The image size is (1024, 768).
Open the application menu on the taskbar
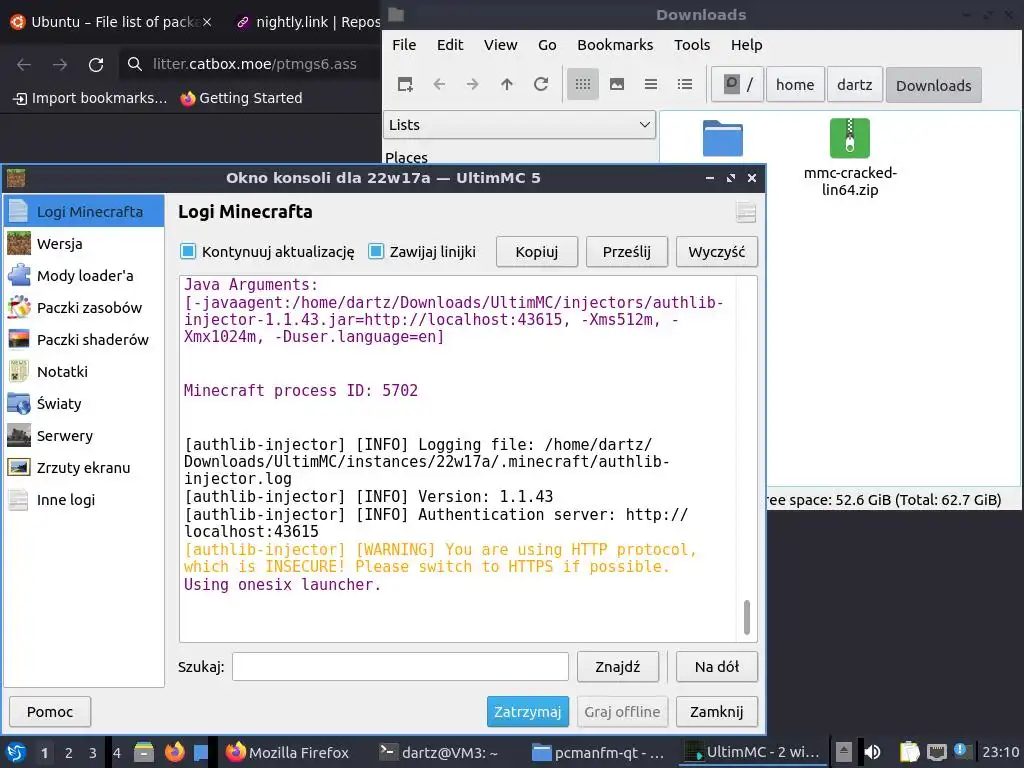[x=16, y=752]
